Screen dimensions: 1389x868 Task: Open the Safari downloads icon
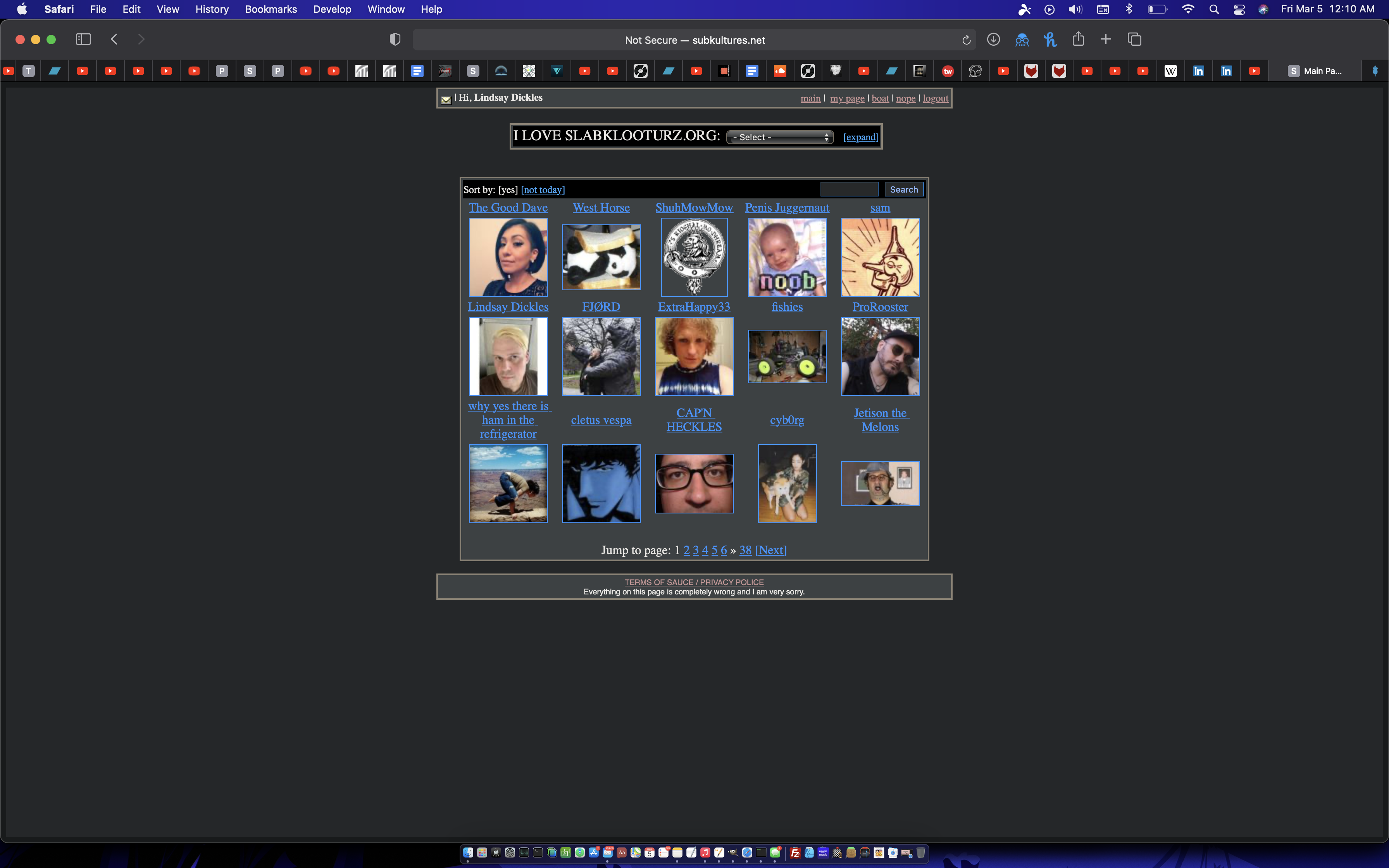[994, 39]
